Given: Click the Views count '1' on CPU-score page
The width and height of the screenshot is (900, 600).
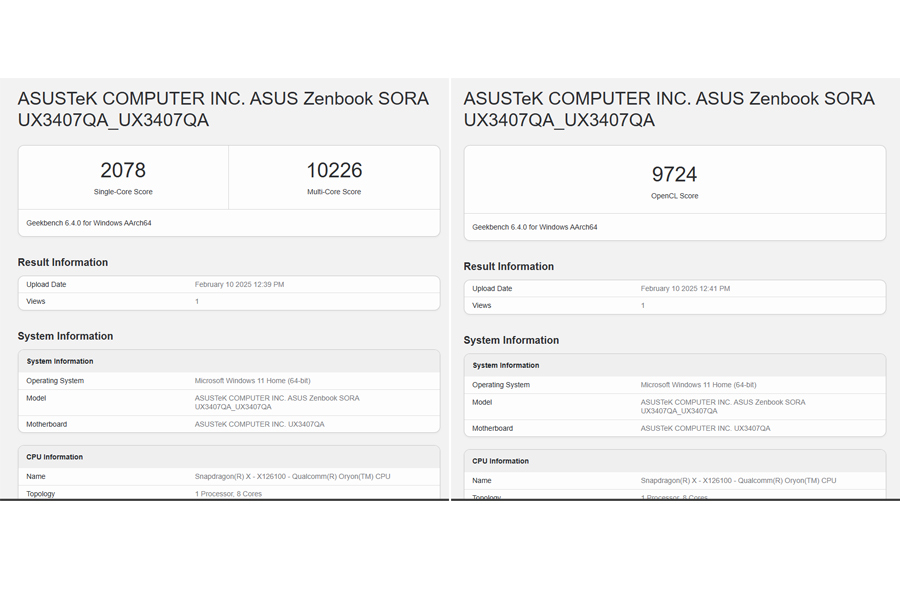Looking at the screenshot, I should [x=197, y=301].
